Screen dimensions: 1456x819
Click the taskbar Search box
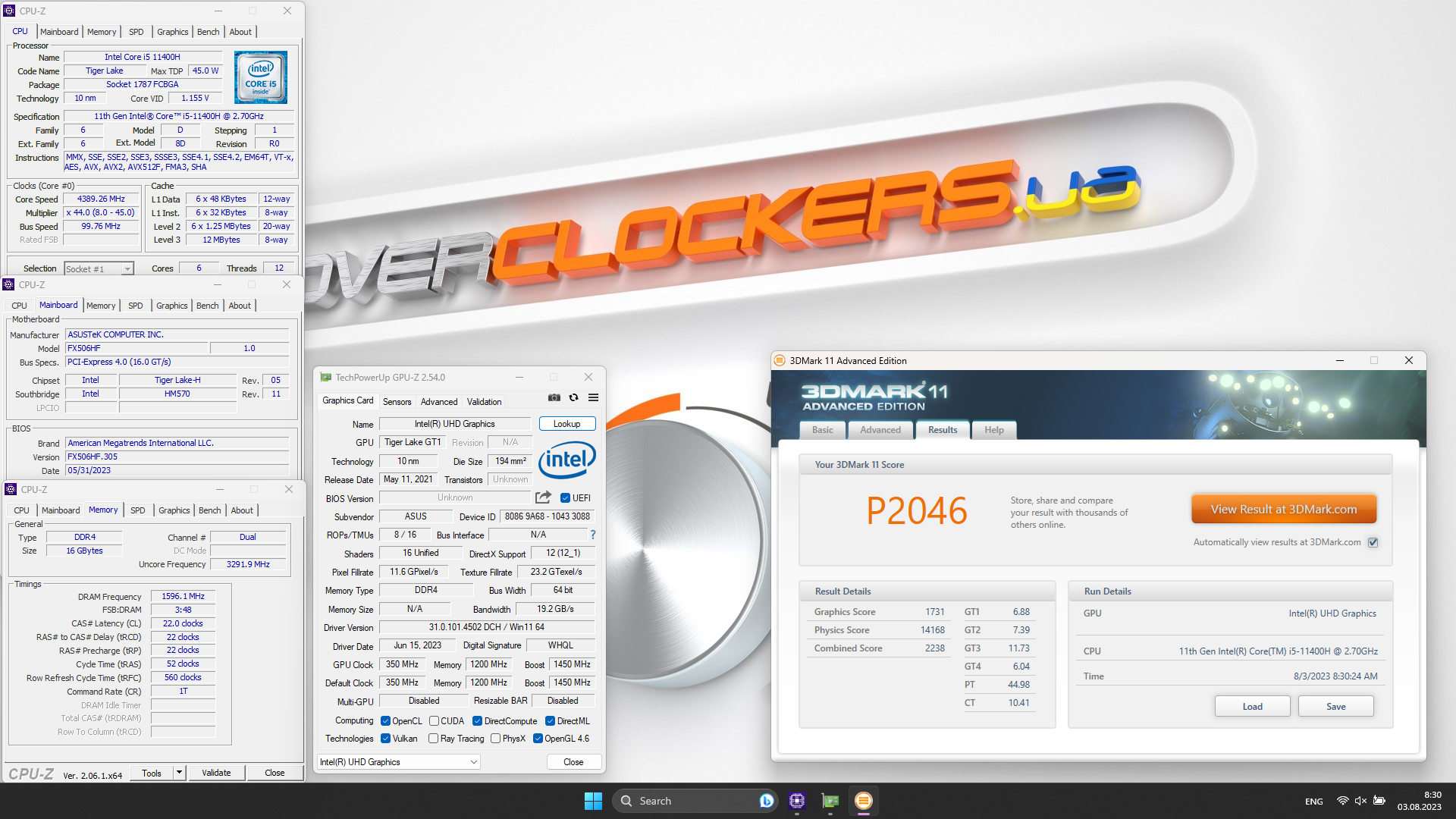(x=695, y=801)
